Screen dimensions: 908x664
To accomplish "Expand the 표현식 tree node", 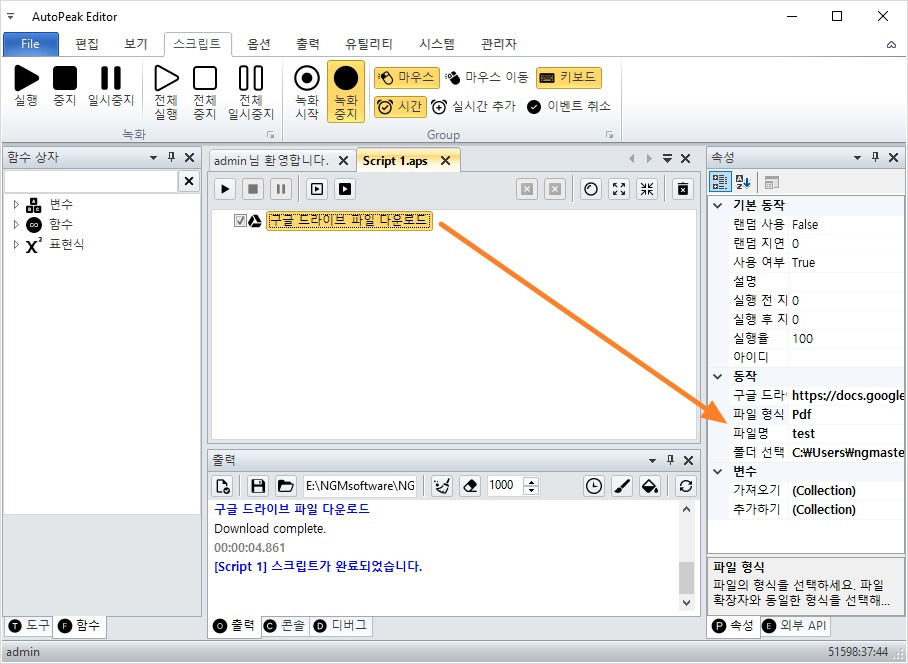I will (x=16, y=244).
